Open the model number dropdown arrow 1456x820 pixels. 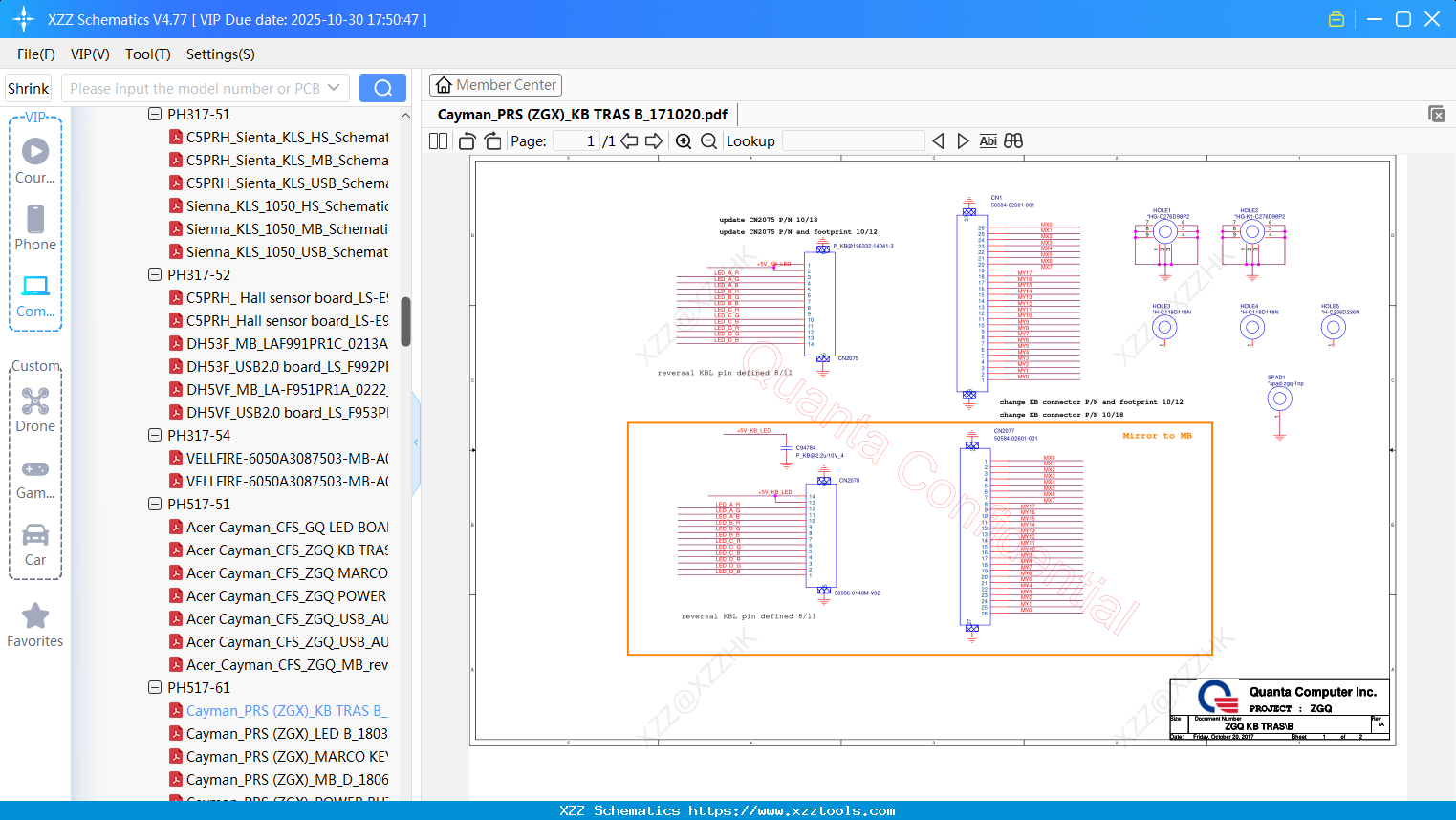(334, 88)
